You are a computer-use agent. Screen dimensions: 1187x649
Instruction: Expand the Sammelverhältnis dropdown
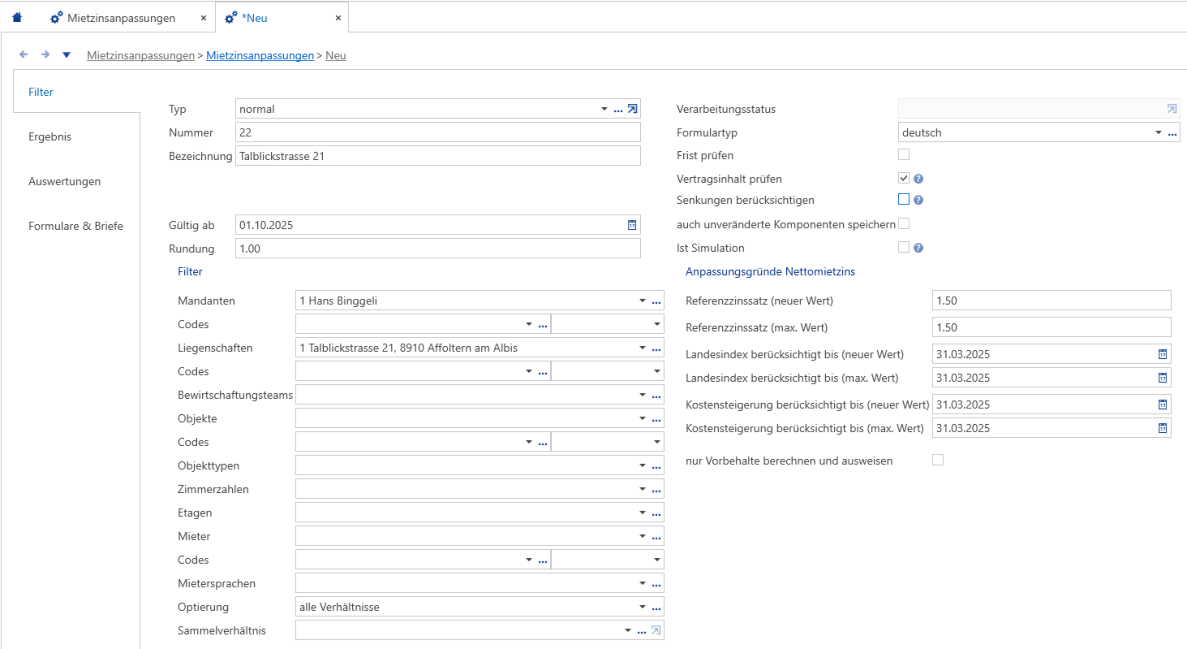click(628, 630)
